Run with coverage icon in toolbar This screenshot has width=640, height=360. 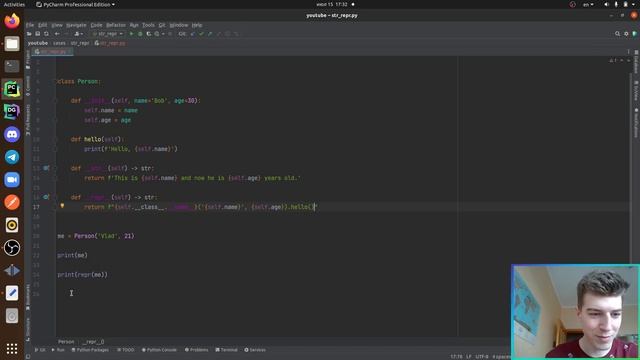point(149,34)
